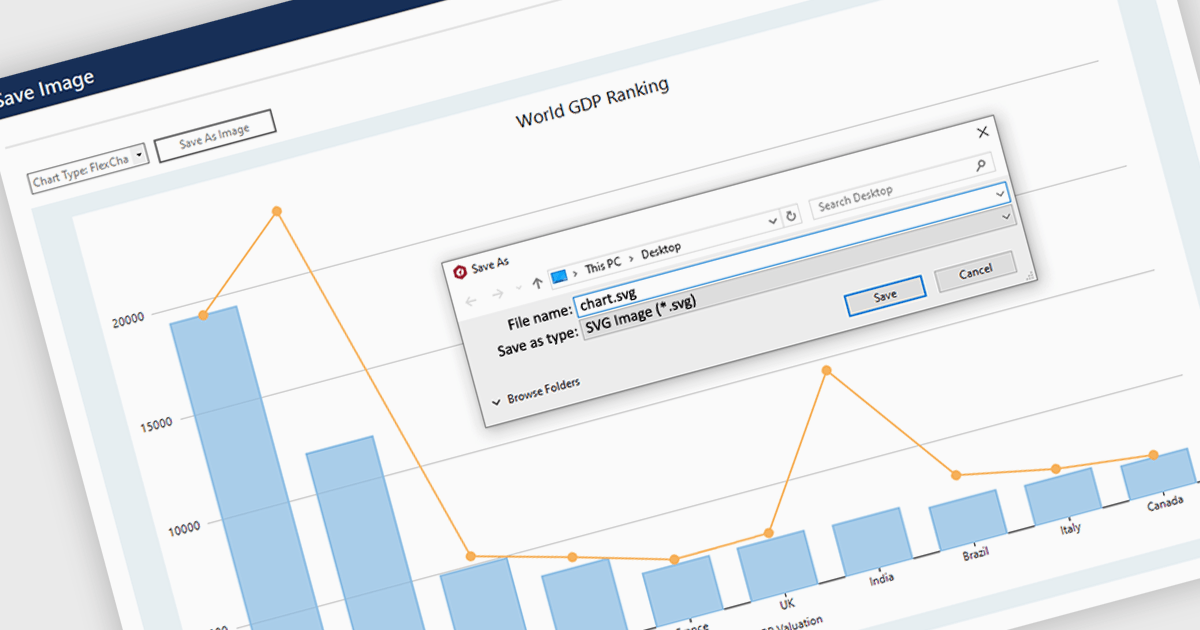This screenshot has width=1200, height=630.
Task: Close the Save As dialog with X
Action: (983, 131)
